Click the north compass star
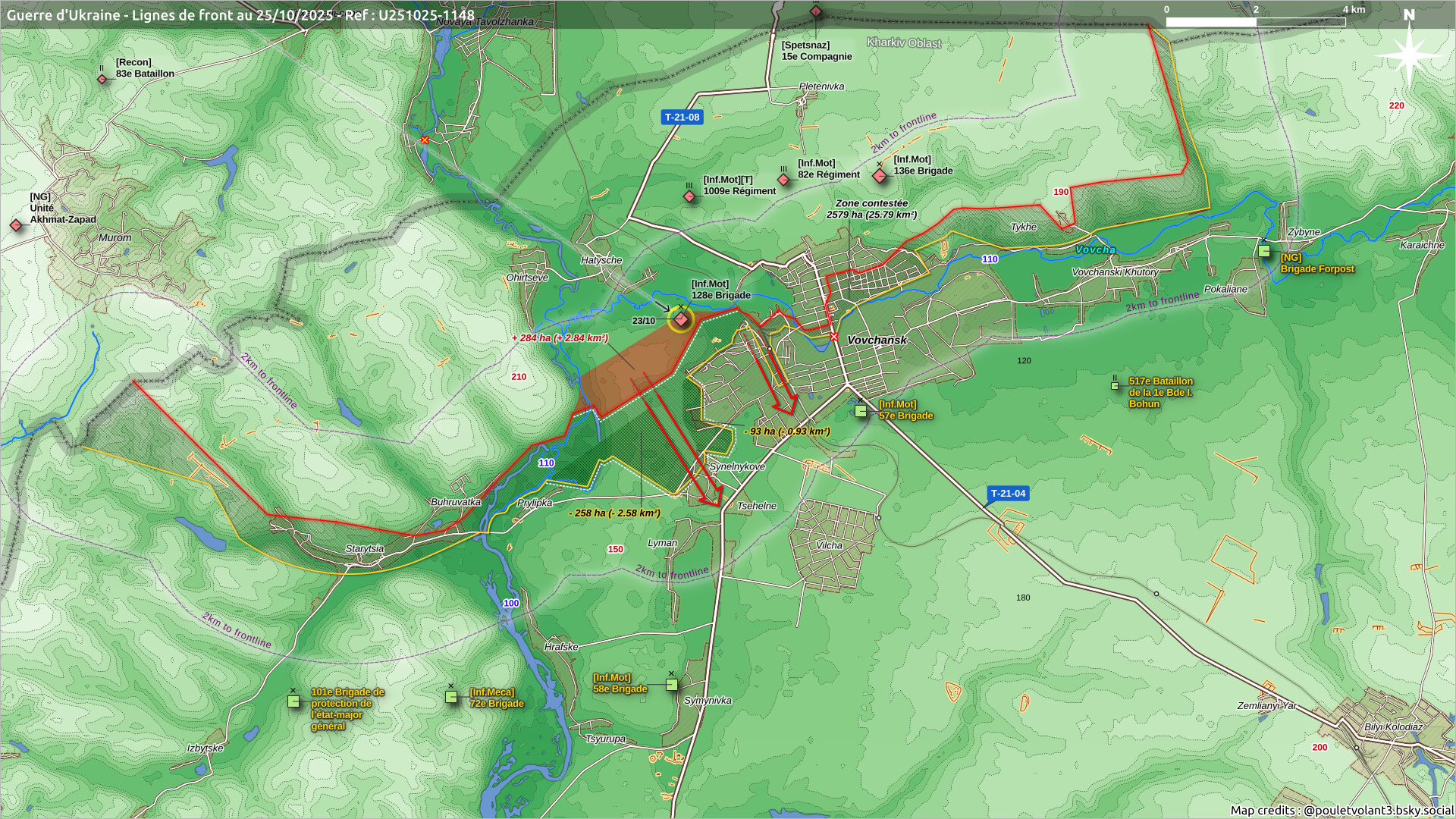The image size is (1456, 819). point(1408,55)
